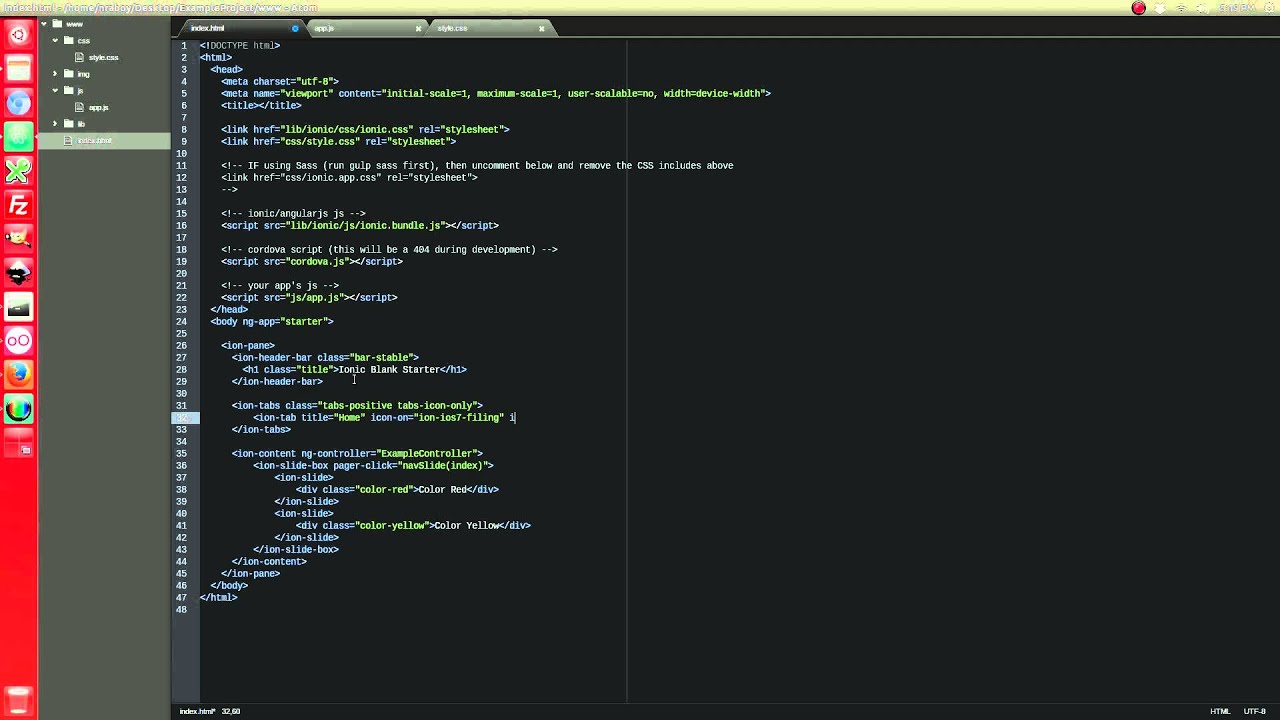Open the green X app in the launcher
Viewport: 1280px width, 720px height.
click(18, 171)
